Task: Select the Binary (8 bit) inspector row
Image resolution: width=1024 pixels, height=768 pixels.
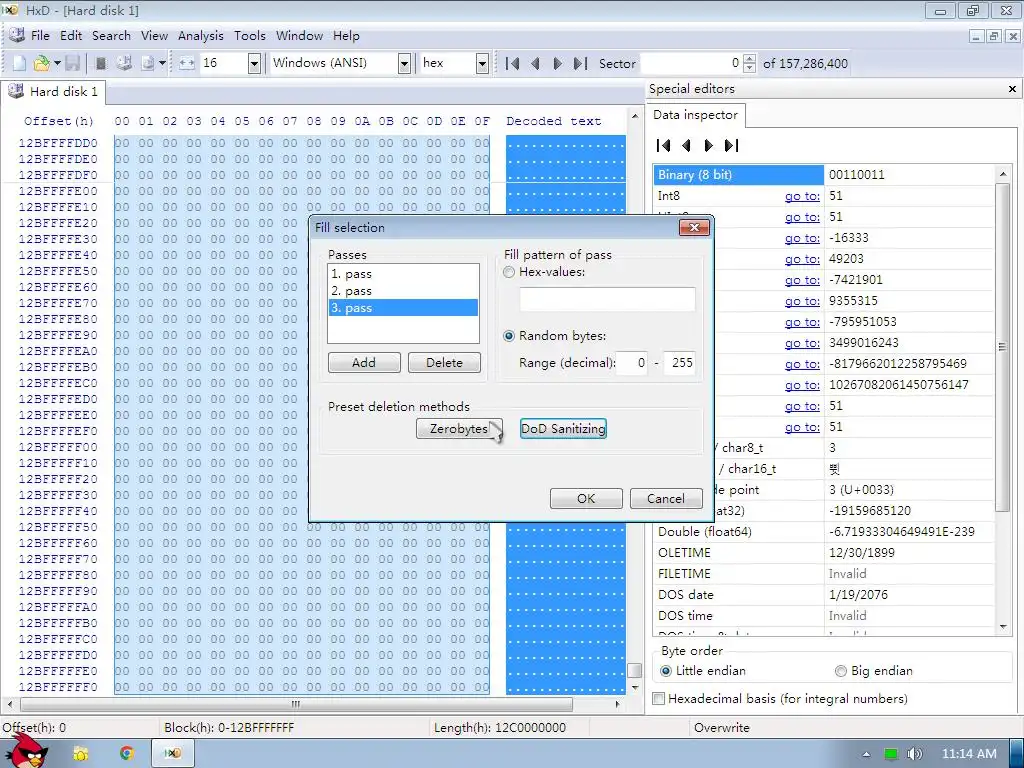Action: click(x=823, y=175)
